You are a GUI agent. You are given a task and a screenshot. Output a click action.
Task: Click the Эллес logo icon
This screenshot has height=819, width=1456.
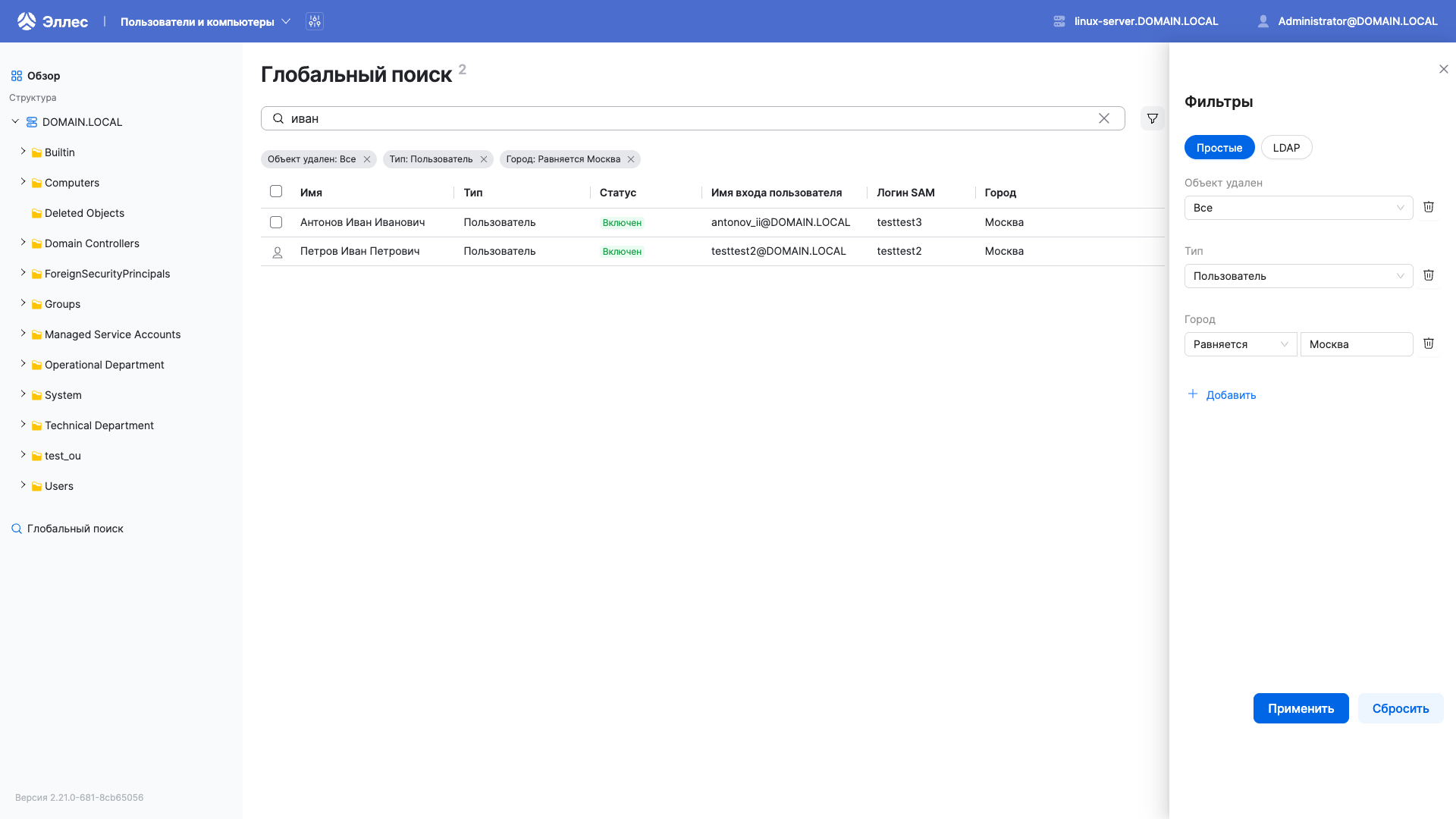(27, 21)
